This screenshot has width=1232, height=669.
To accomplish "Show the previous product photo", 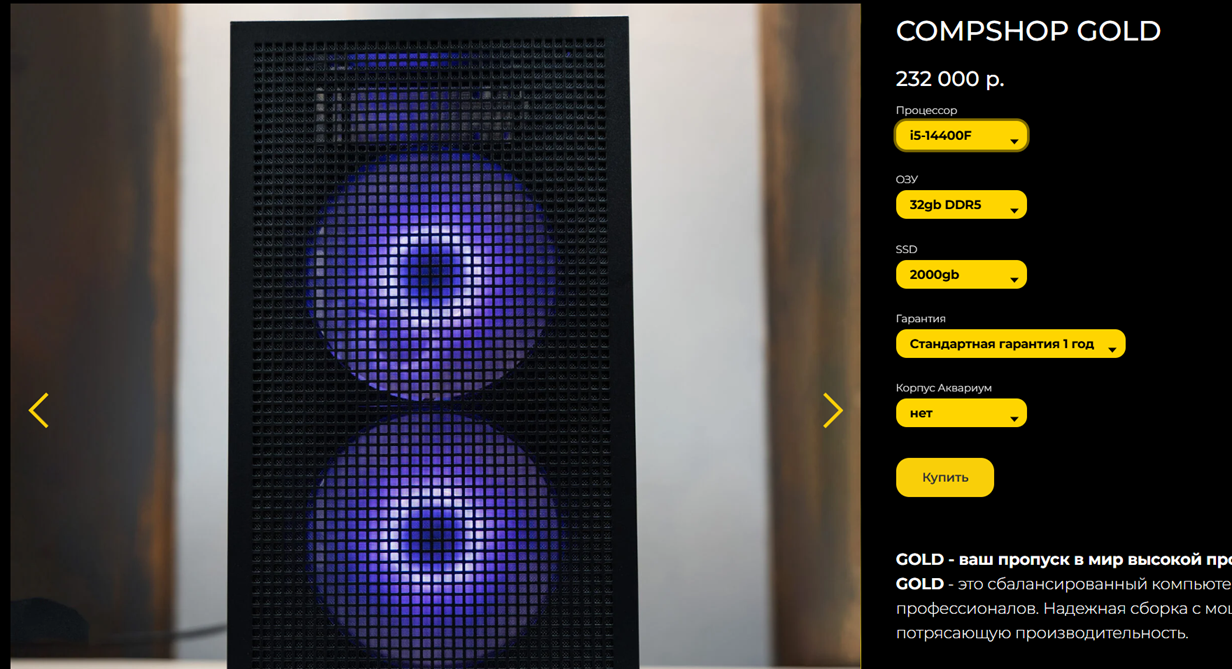I will [x=38, y=410].
